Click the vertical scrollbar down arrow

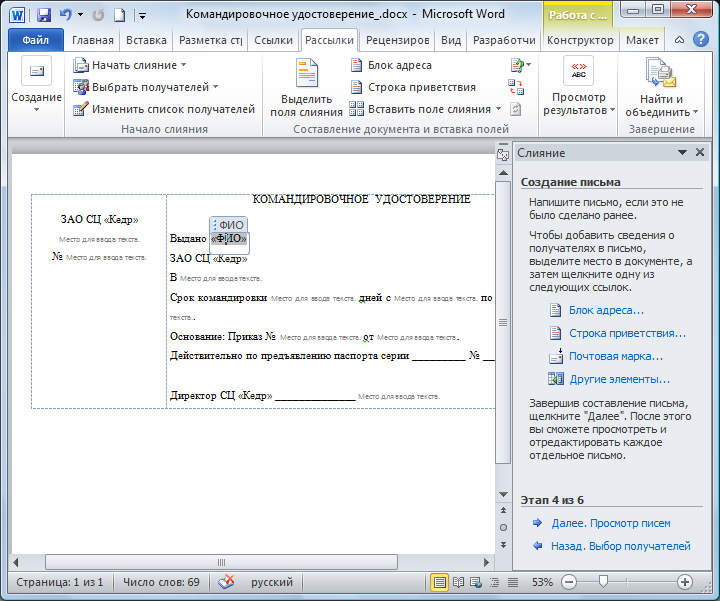[x=503, y=494]
